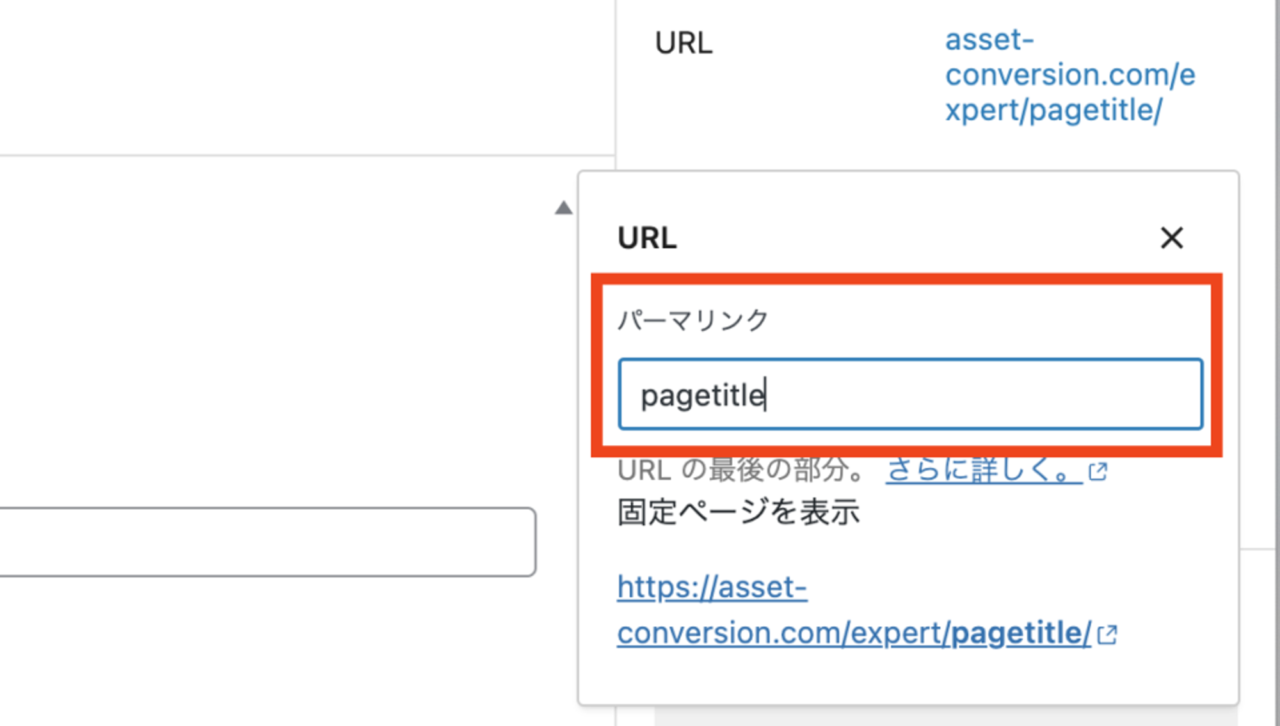Collapse the panel using the upward triangle arrow

click(564, 208)
